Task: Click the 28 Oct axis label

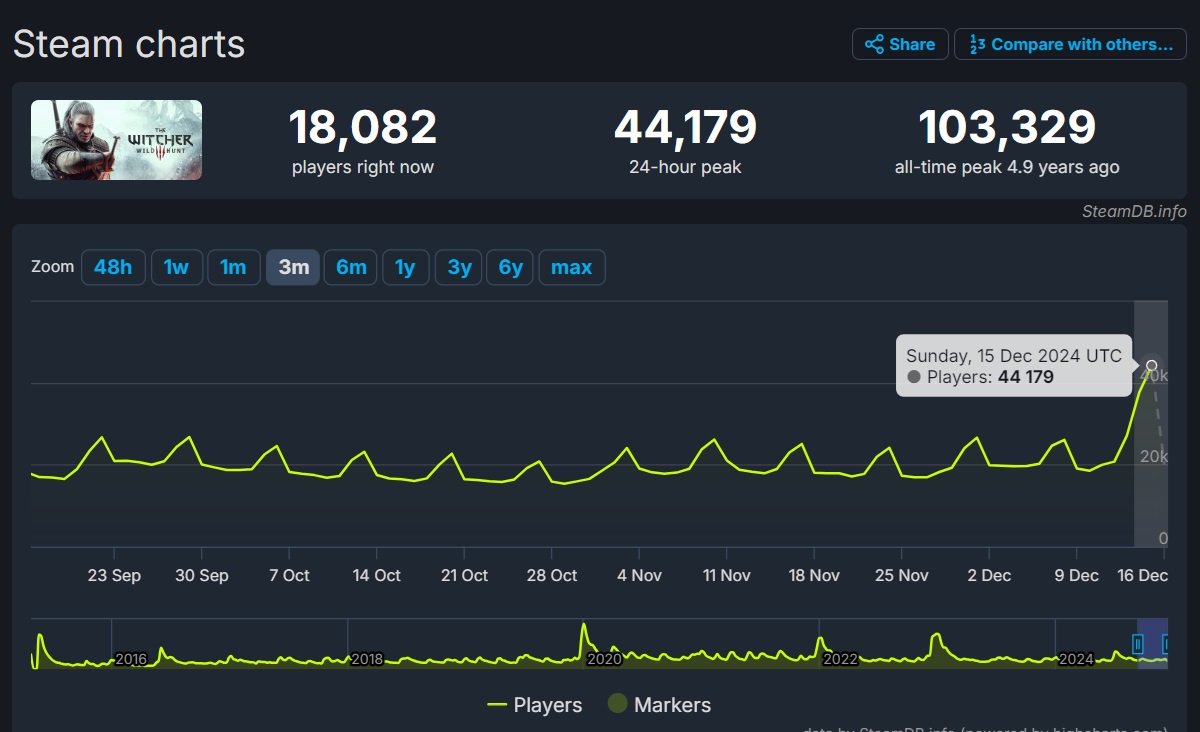Action: coord(551,575)
